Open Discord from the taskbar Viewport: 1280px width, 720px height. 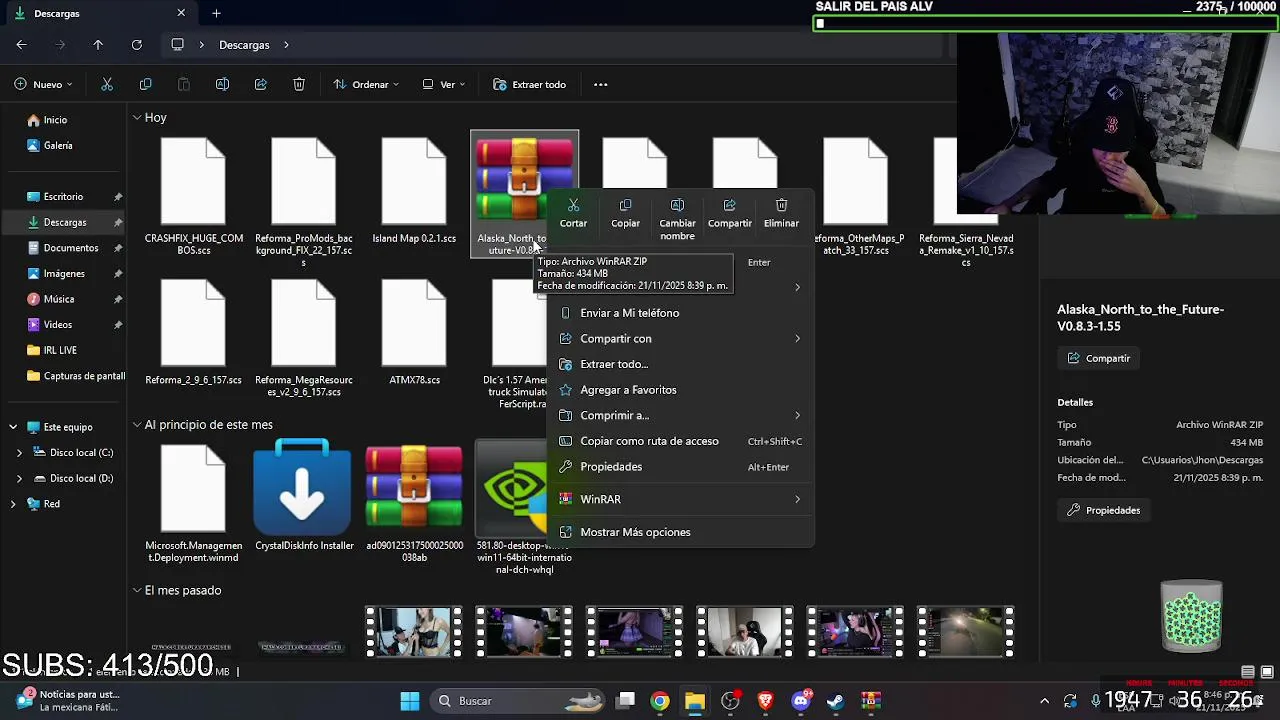(800, 701)
